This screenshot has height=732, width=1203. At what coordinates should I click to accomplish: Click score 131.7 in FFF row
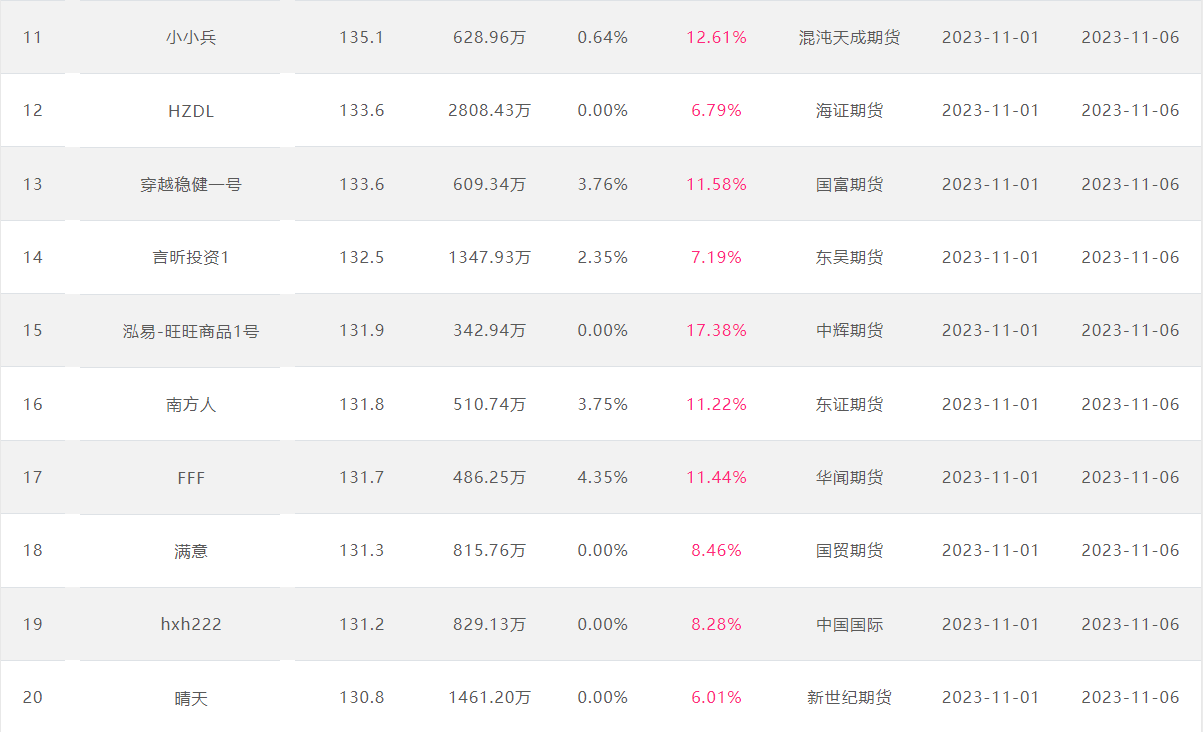[x=361, y=478]
